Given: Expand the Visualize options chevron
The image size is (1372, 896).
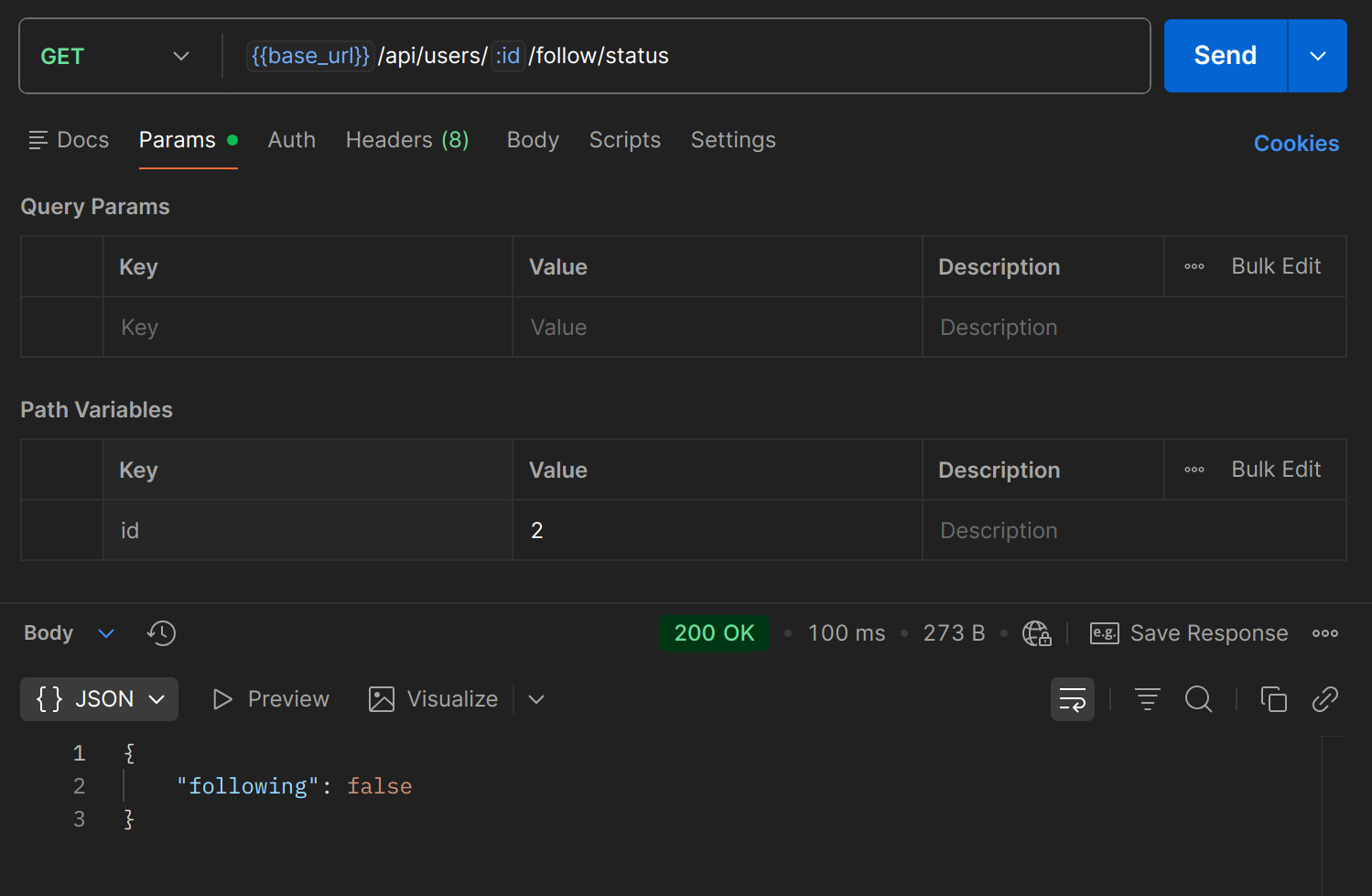Looking at the screenshot, I should coord(536,699).
